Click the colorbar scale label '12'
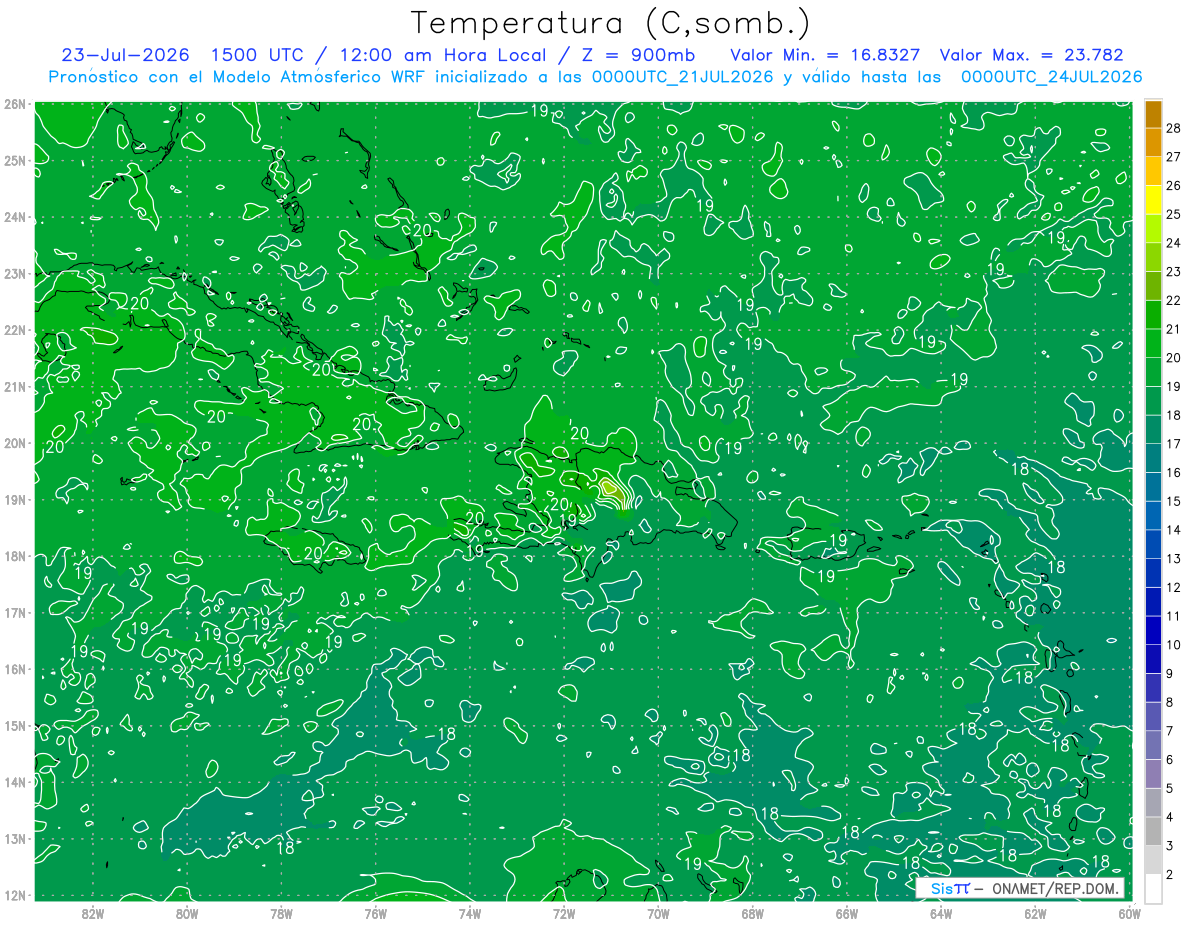This screenshot has height=927, width=1200. coord(1174,587)
